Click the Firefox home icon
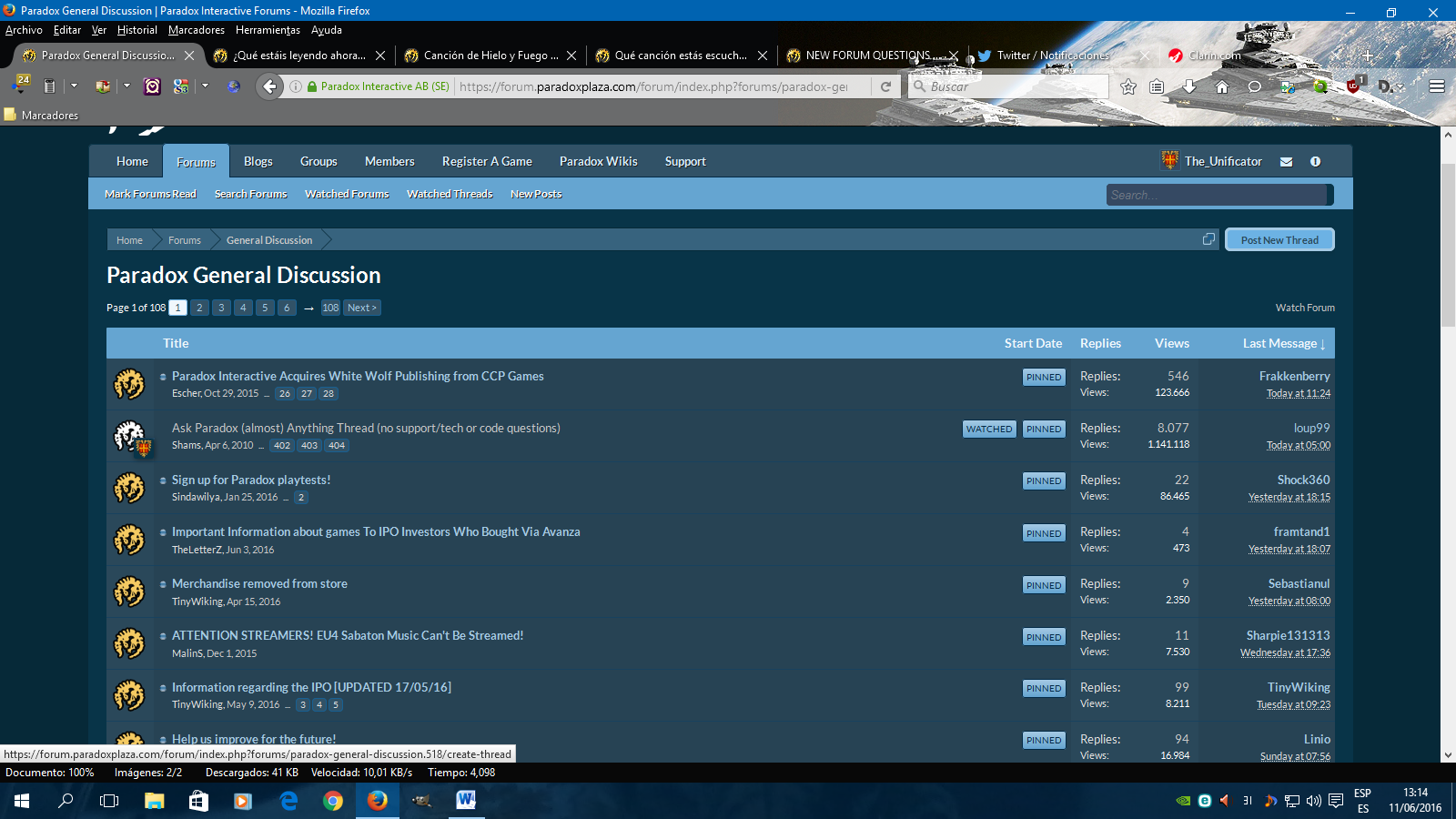Screen dimensions: 1456x819 click(1222, 86)
